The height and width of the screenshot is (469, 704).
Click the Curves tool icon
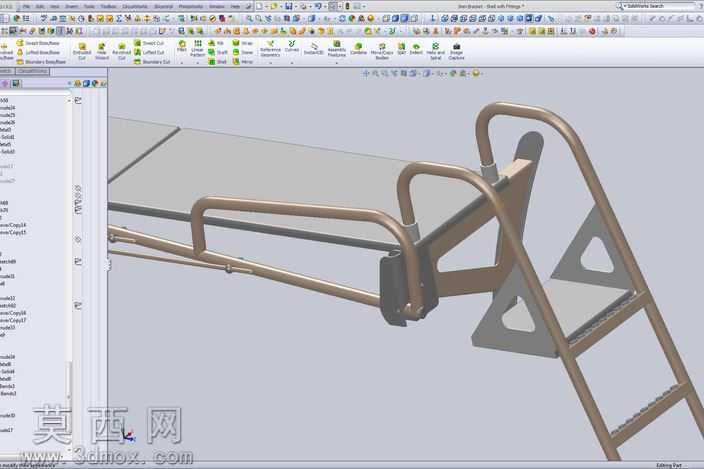292,46
